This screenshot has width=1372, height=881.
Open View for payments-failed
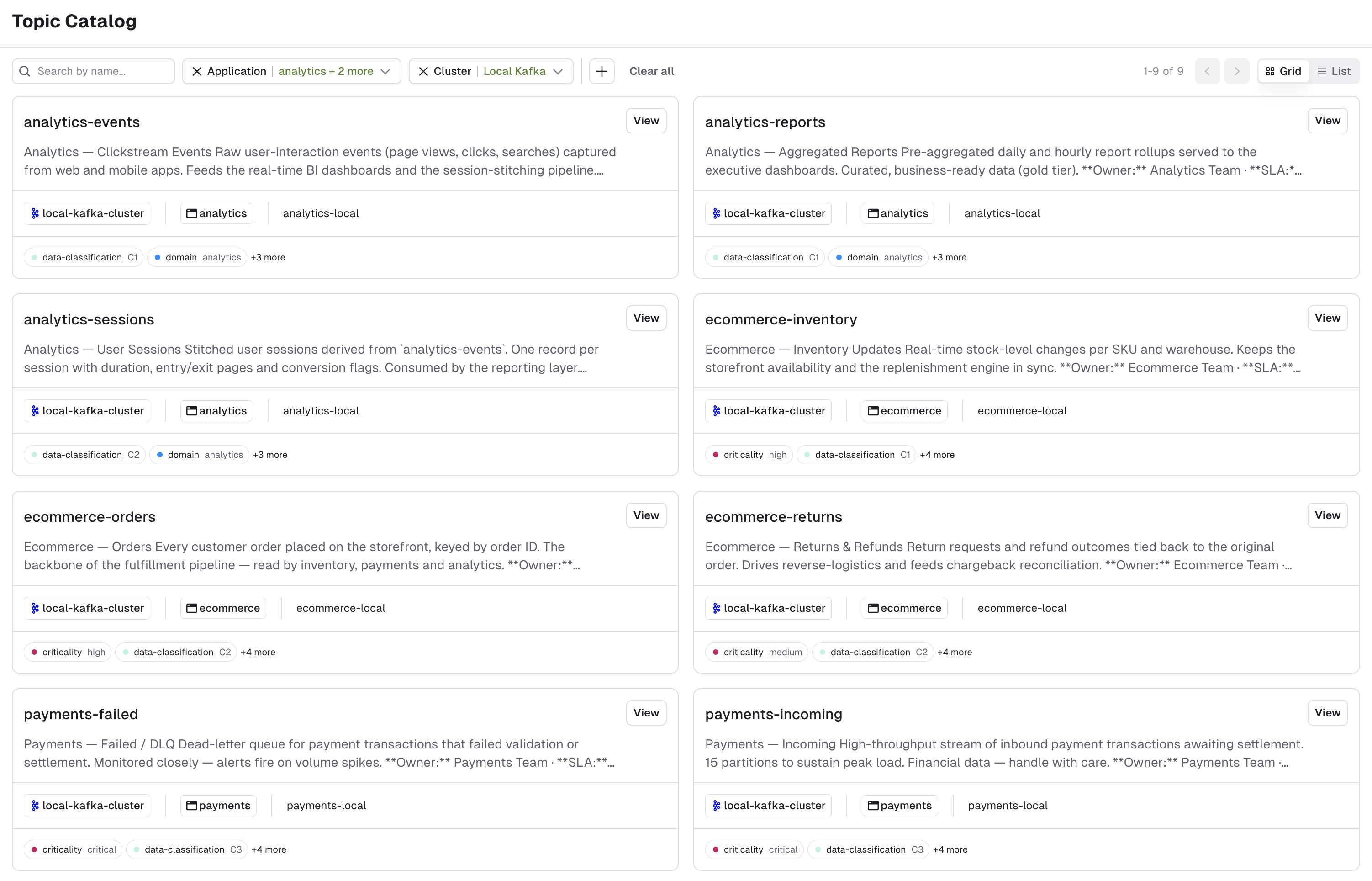click(646, 713)
